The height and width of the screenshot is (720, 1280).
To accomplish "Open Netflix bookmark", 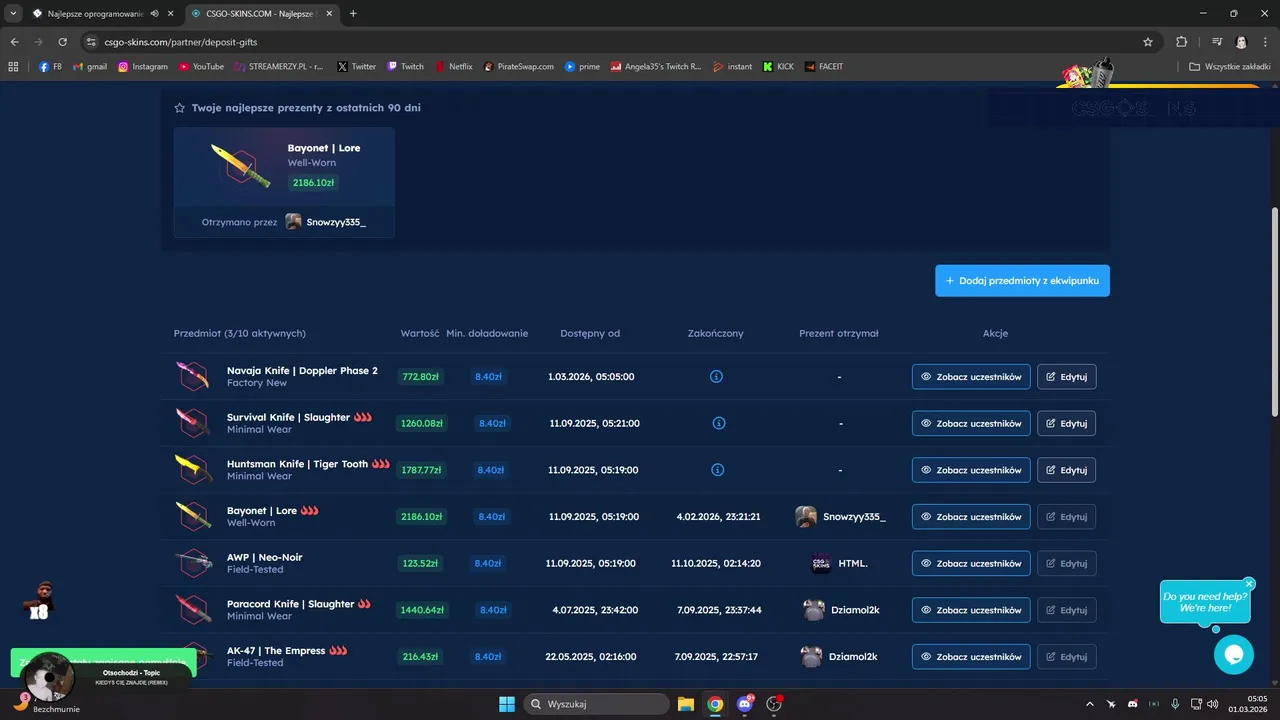I will point(453,67).
